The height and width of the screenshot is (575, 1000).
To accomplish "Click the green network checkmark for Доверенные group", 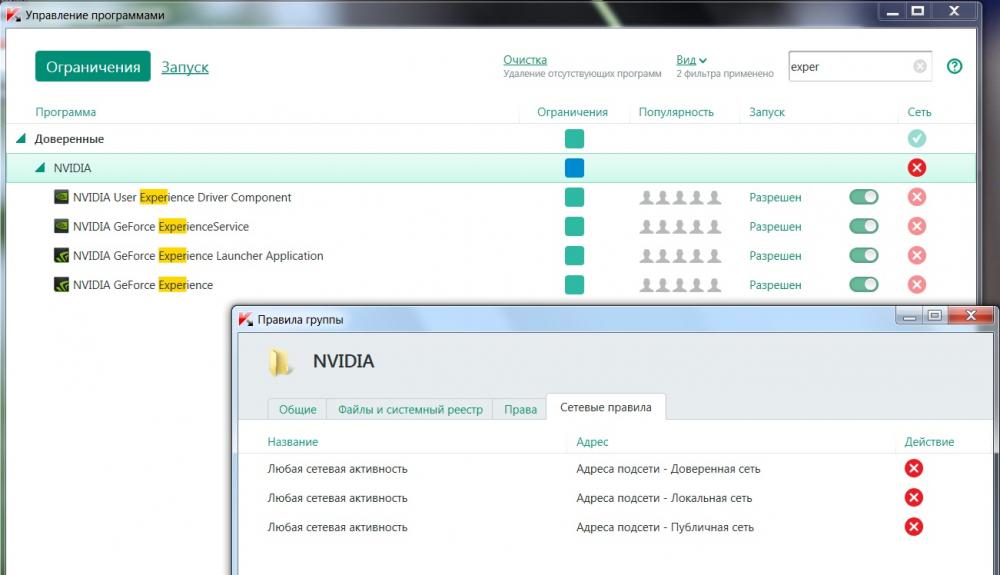I will (x=917, y=139).
